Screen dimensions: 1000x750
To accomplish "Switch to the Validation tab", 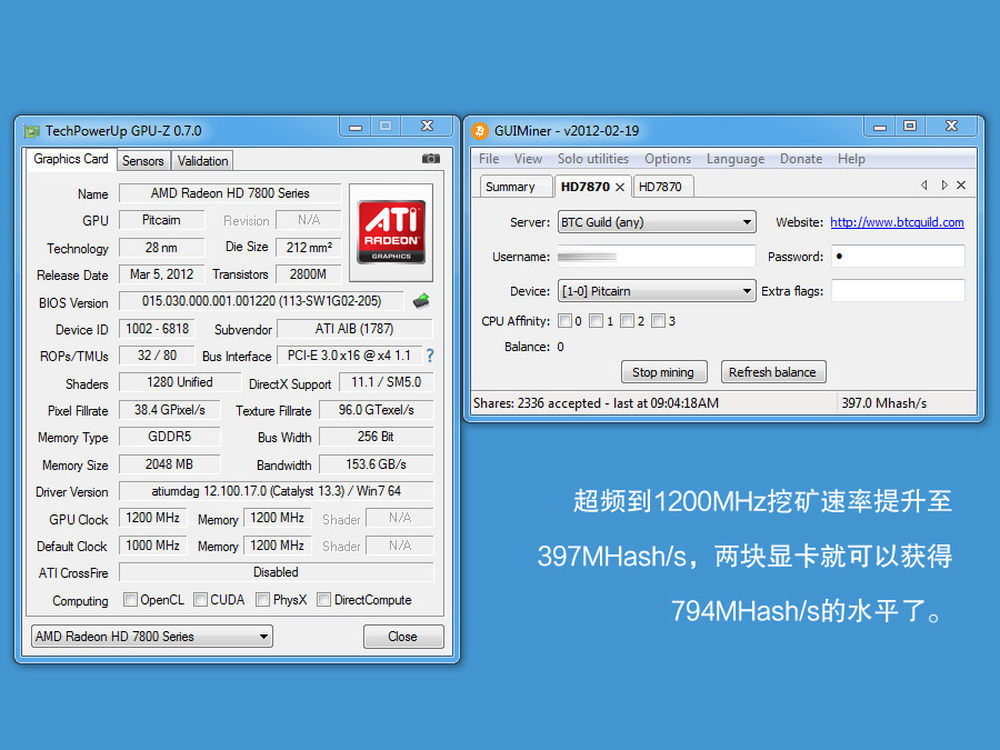I will click(202, 161).
